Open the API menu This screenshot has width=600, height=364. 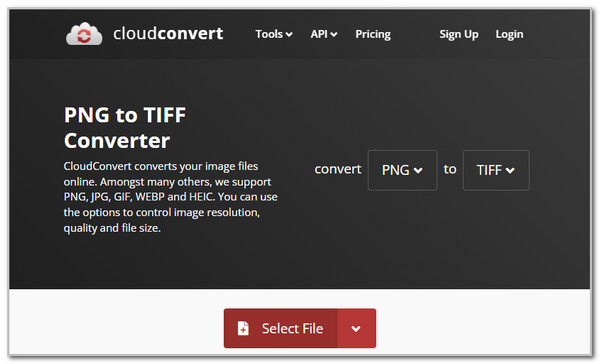[x=324, y=34]
